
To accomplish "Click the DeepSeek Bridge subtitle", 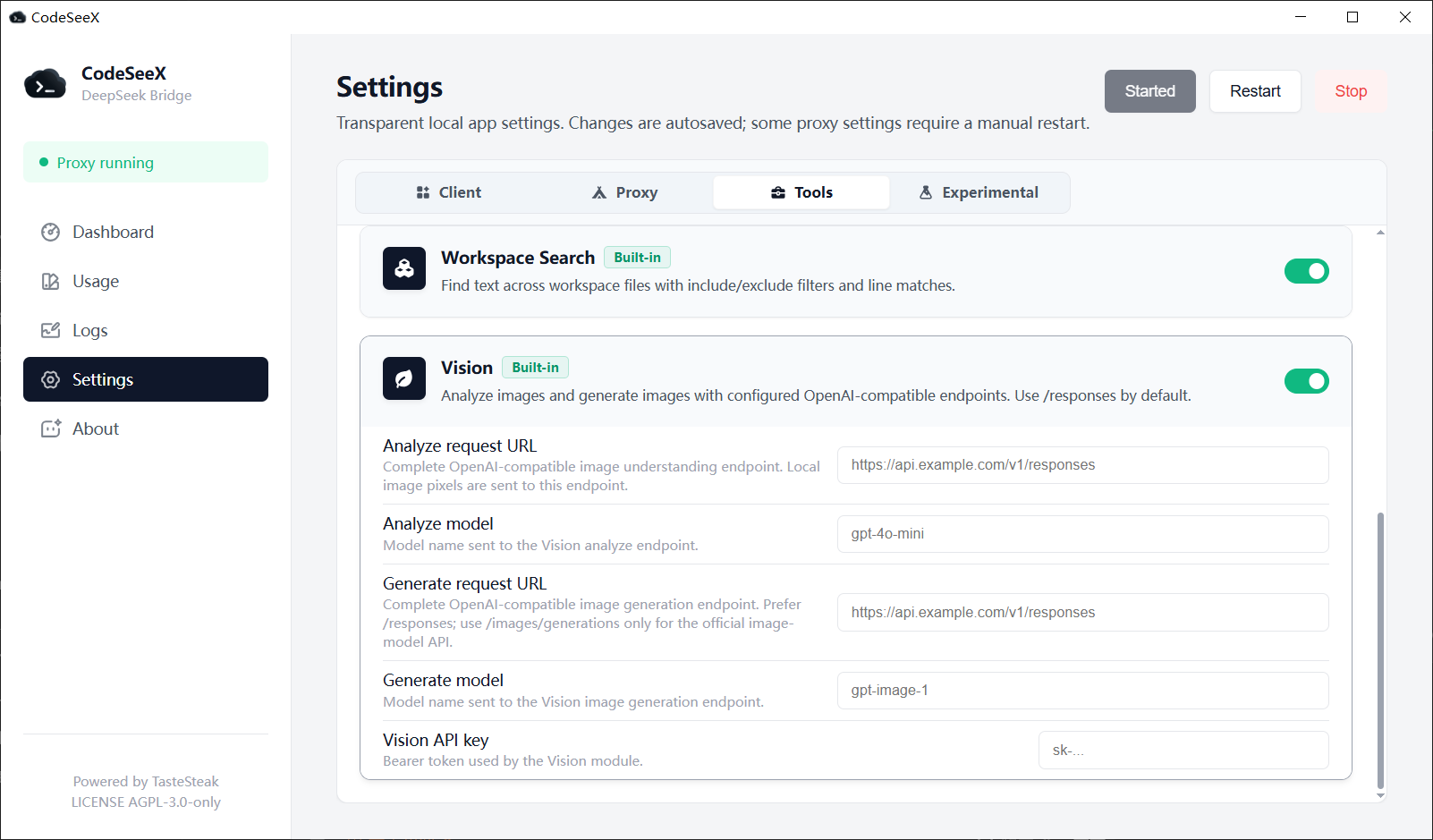I will point(136,96).
